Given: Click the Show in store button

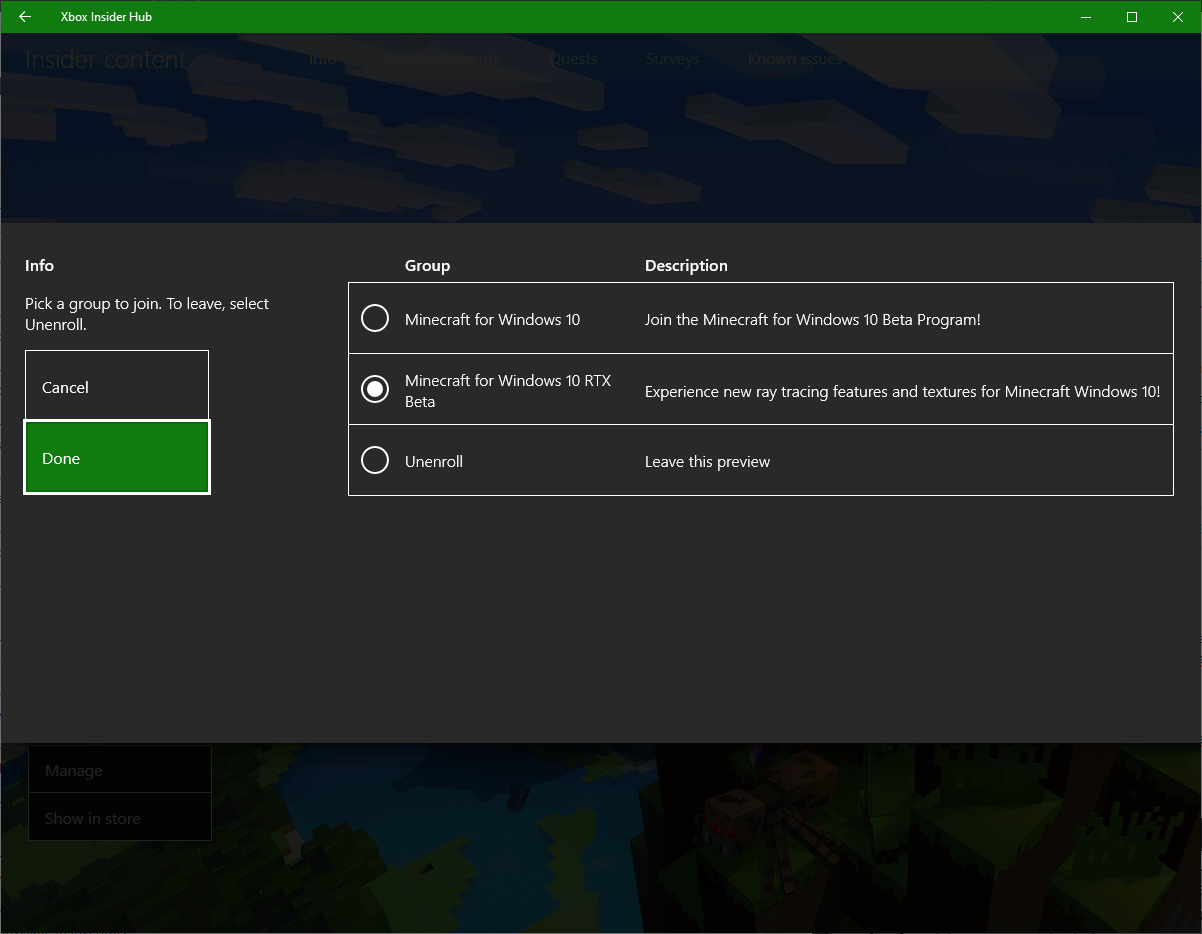Looking at the screenshot, I should coord(119,818).
